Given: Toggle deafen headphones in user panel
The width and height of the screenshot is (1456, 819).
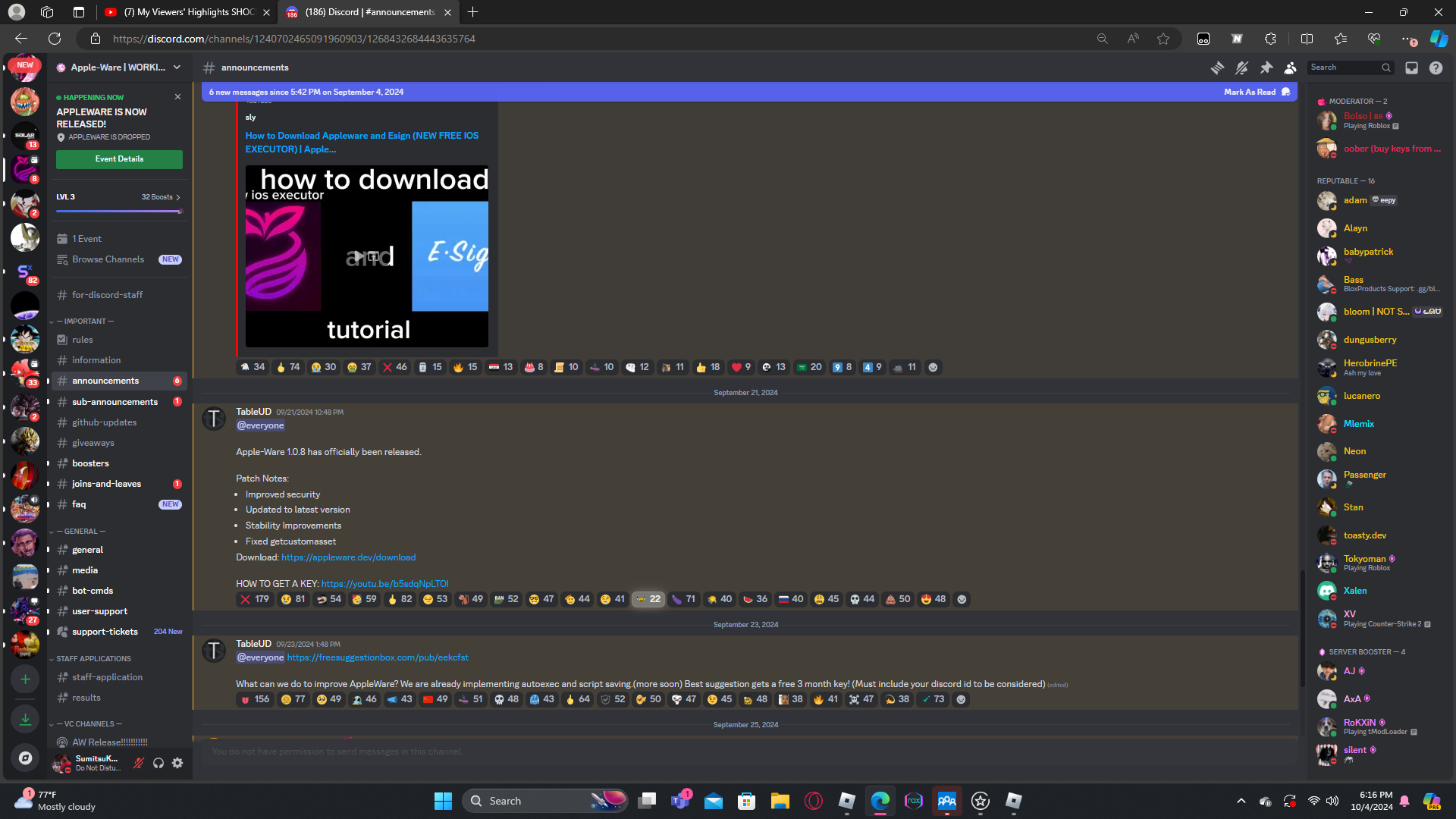Looking at the screenshot, I should 158,763.
